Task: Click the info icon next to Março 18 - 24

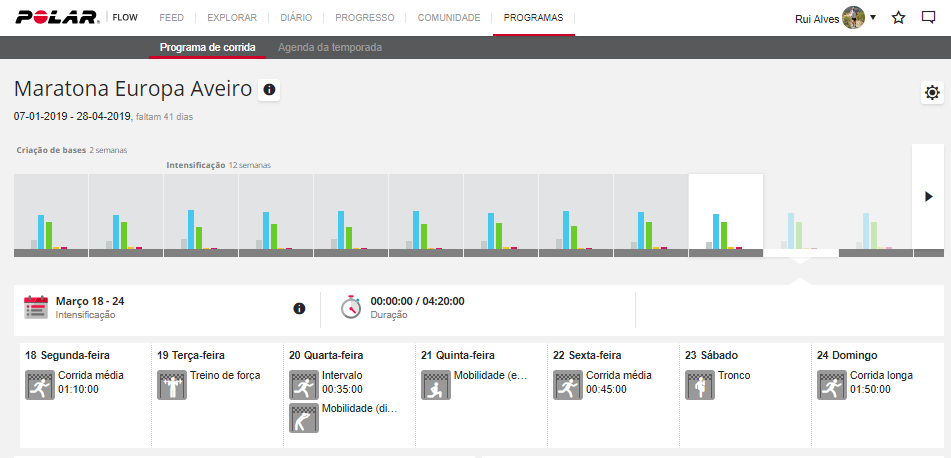Action: (299, 308)
